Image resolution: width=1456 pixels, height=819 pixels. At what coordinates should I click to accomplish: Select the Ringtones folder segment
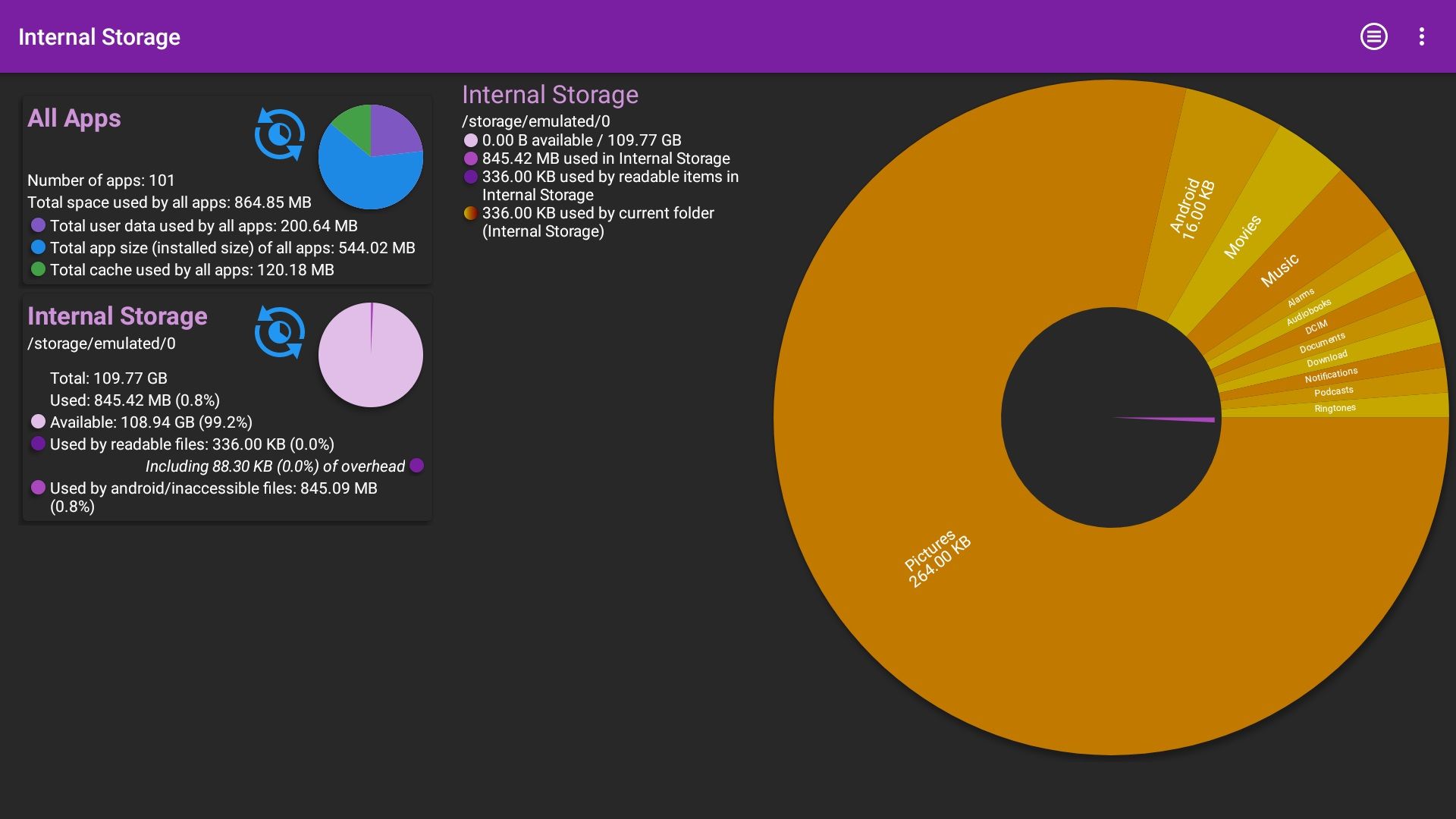coord(1335,408)
